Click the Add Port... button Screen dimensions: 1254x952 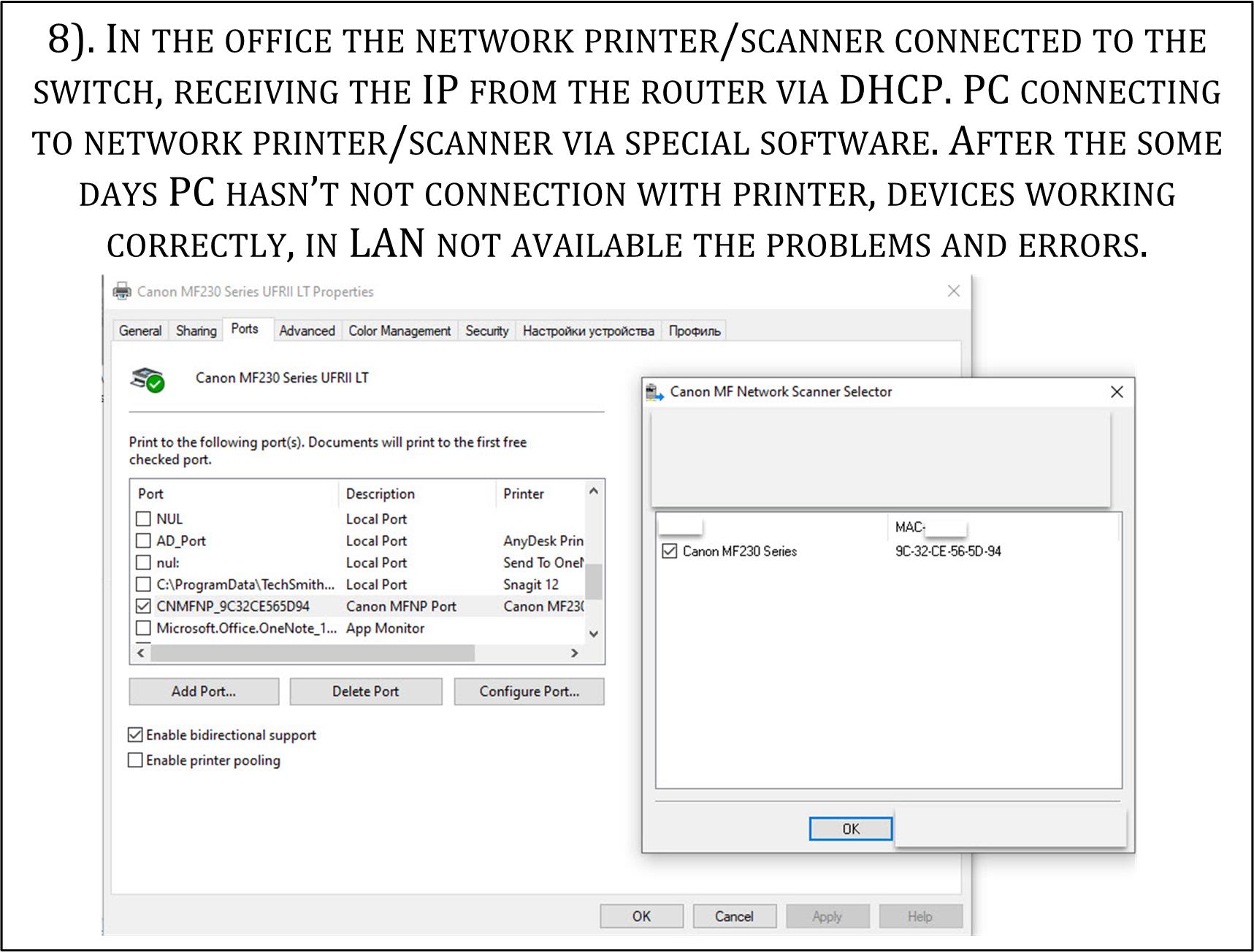point(204,691)
